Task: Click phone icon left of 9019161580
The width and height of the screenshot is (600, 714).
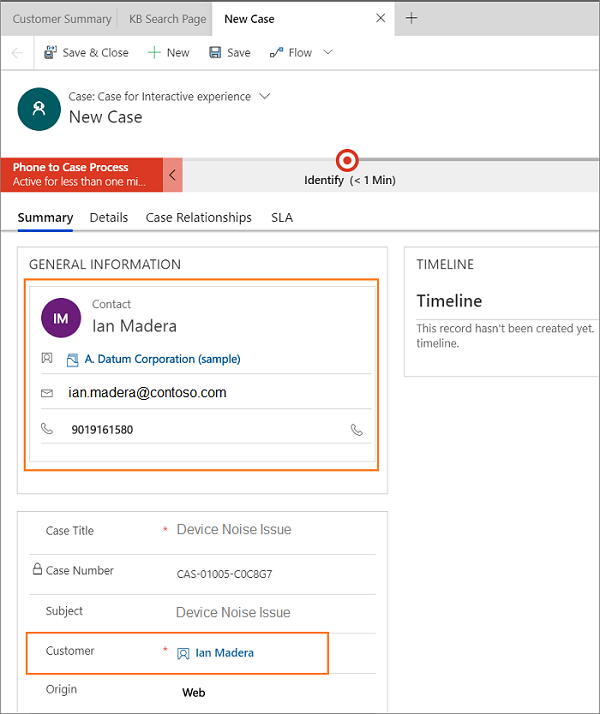Action: 47,428
